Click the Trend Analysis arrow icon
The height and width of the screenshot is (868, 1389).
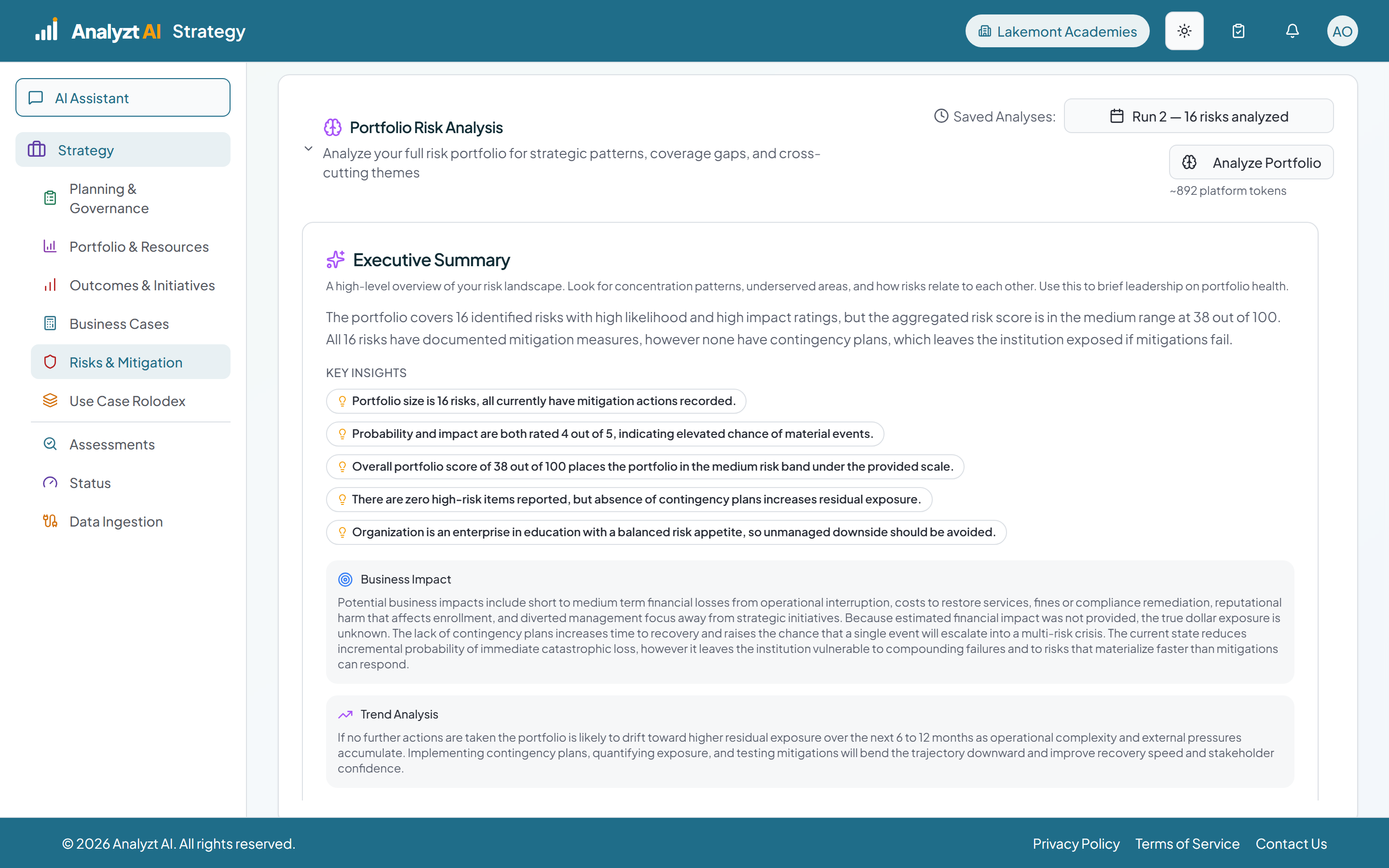coord(345,714)
